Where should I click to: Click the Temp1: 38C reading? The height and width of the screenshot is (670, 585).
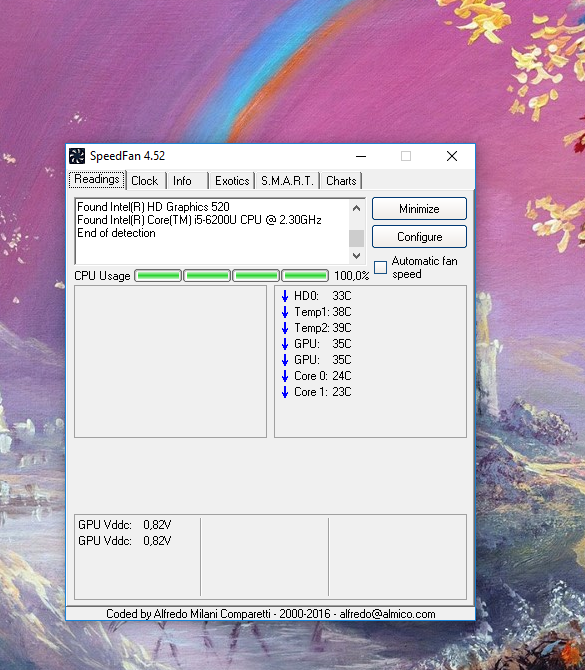coord(323,312)
